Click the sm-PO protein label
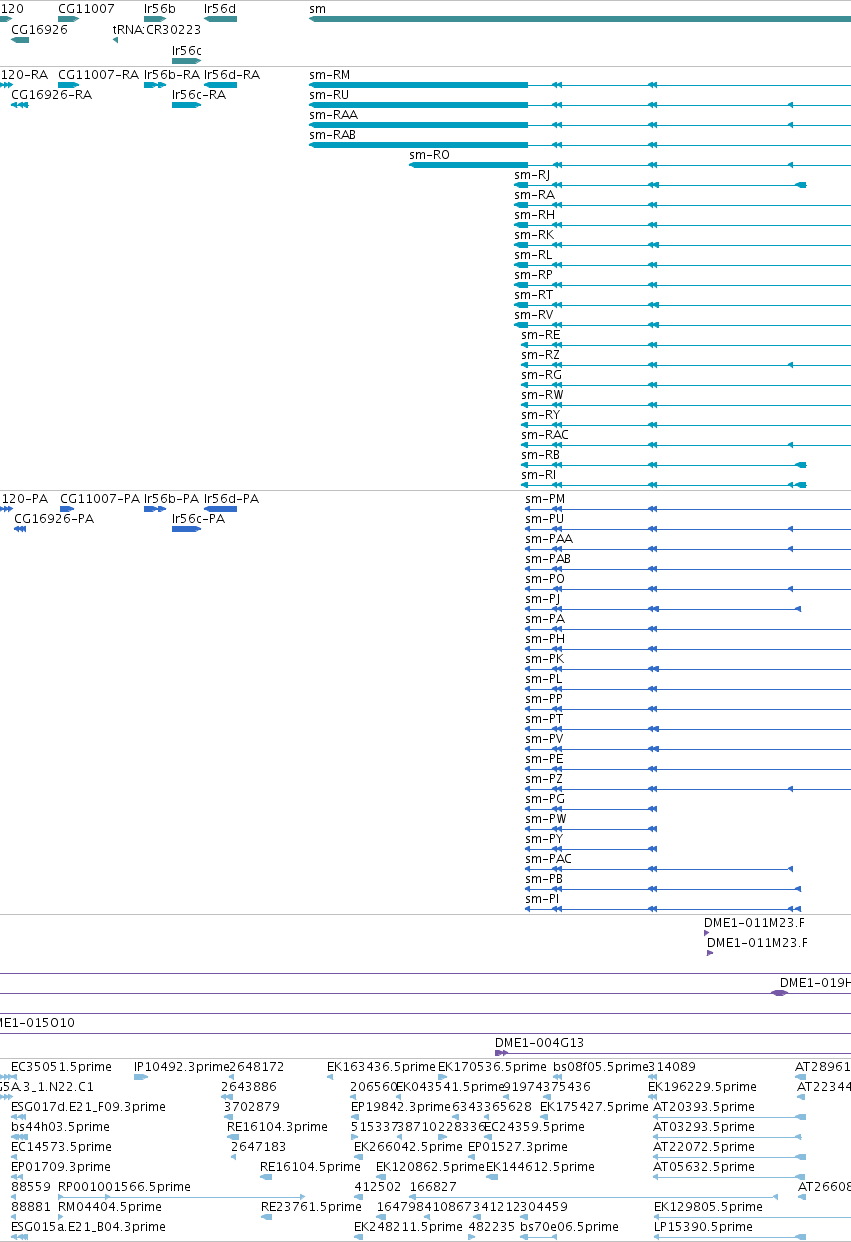Screen dimensions: 851x1242 (545, 579)
